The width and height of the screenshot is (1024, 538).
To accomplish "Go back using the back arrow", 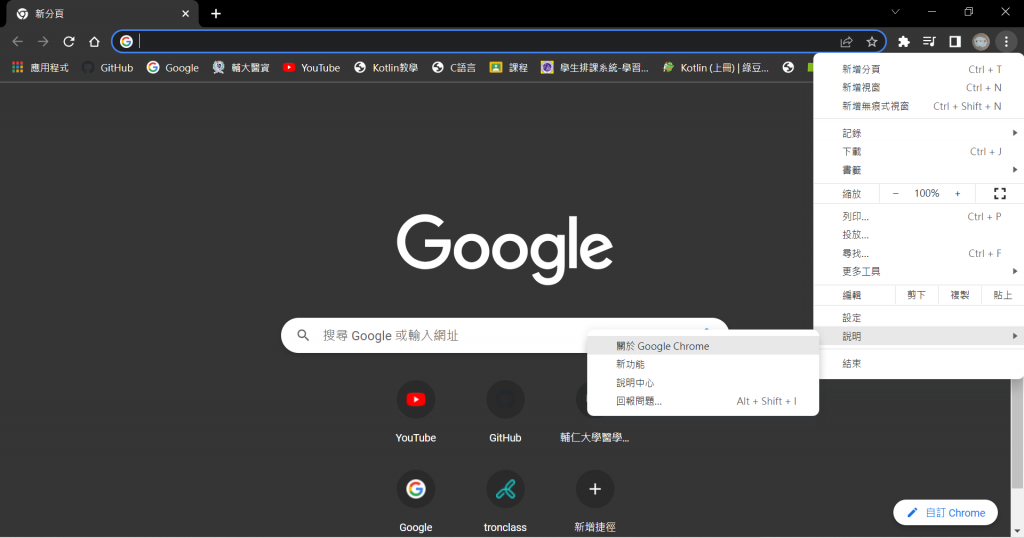I will tap(18, 42).
